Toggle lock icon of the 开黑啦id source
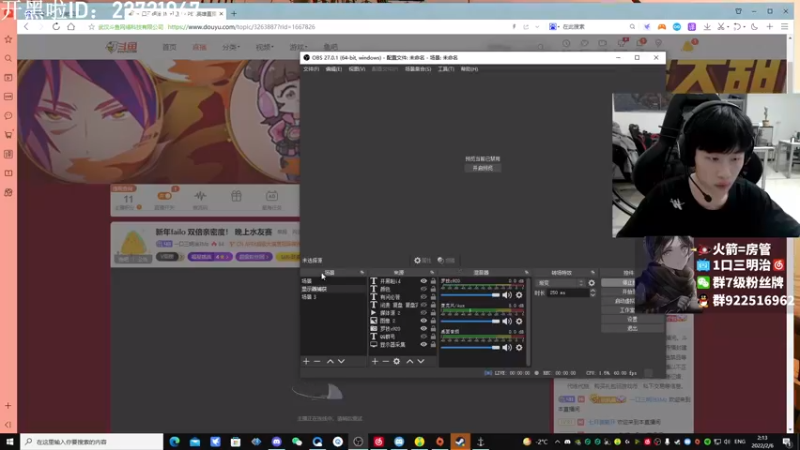Image resolution: width=800 pixels, height=450 pixels. [x=433, y=281]
